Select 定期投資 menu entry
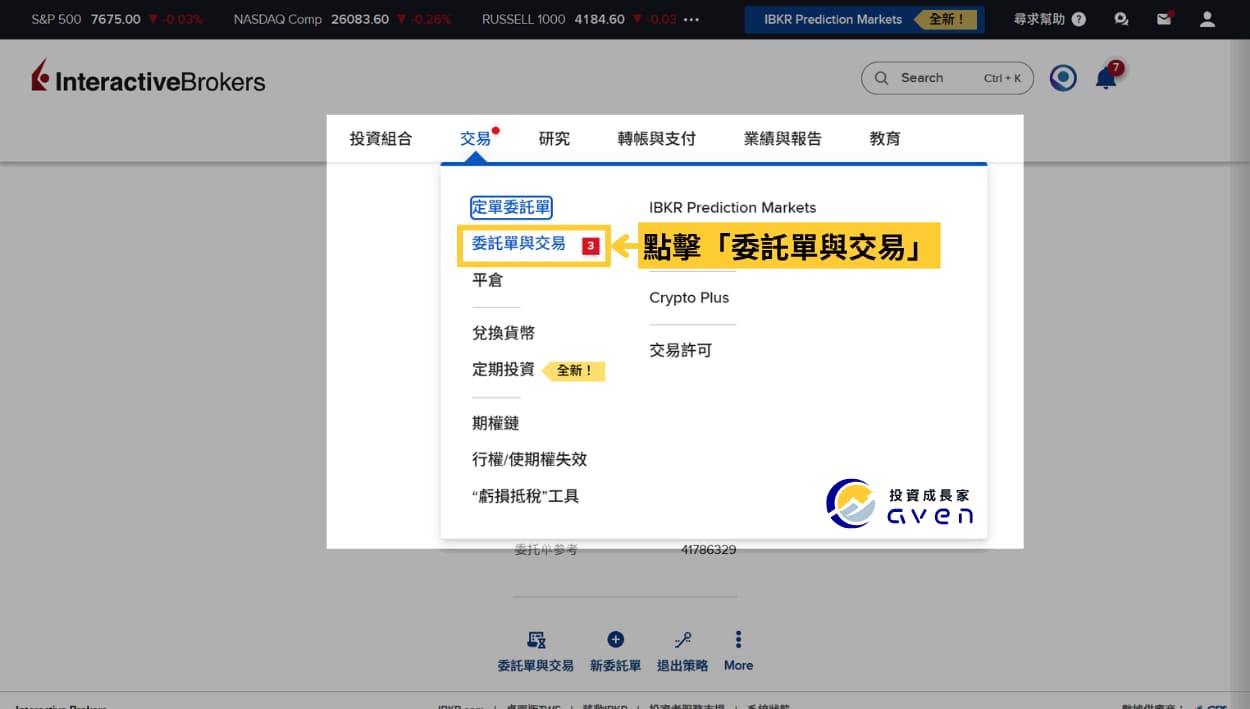 click(x=503, y=370)
